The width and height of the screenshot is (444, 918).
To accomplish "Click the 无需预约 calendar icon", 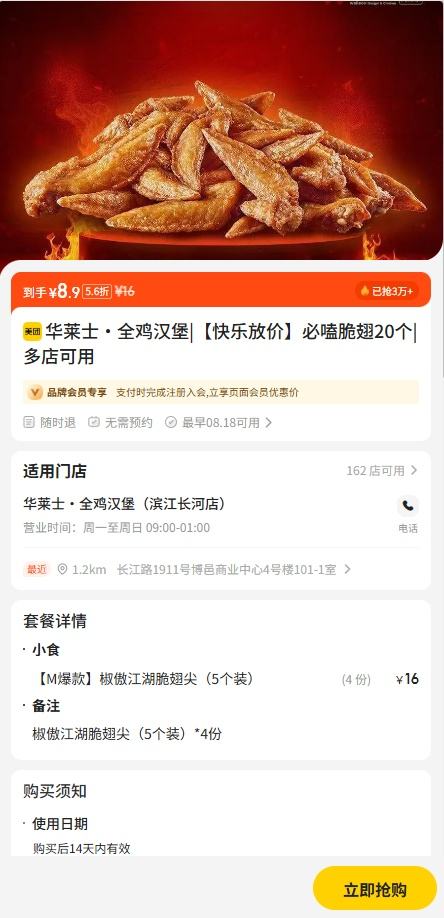I will tap(94, 422).
